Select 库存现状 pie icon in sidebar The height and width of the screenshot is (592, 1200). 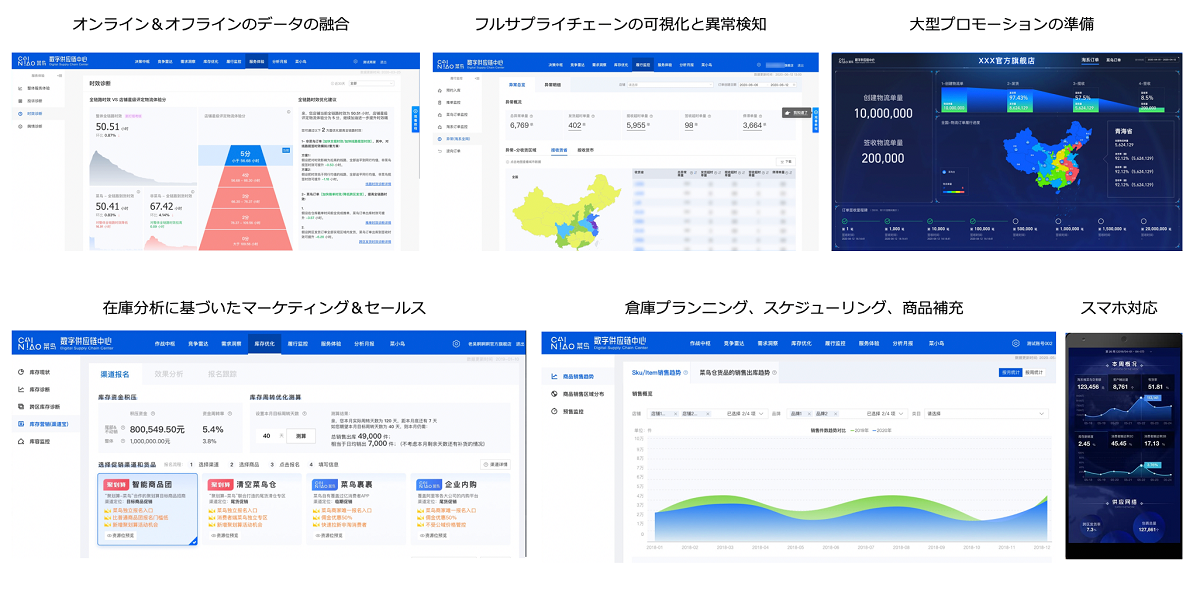pyautogui.click(x=22, y=372)
